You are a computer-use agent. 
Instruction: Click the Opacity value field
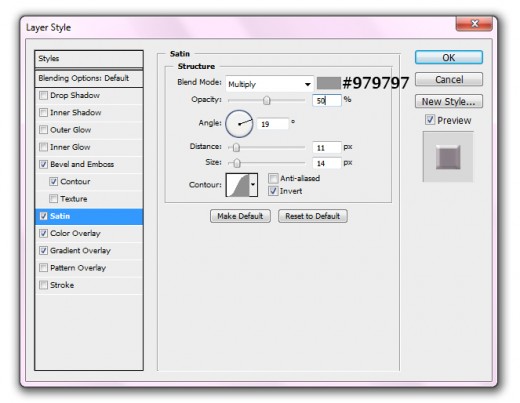tap(327, 100)
